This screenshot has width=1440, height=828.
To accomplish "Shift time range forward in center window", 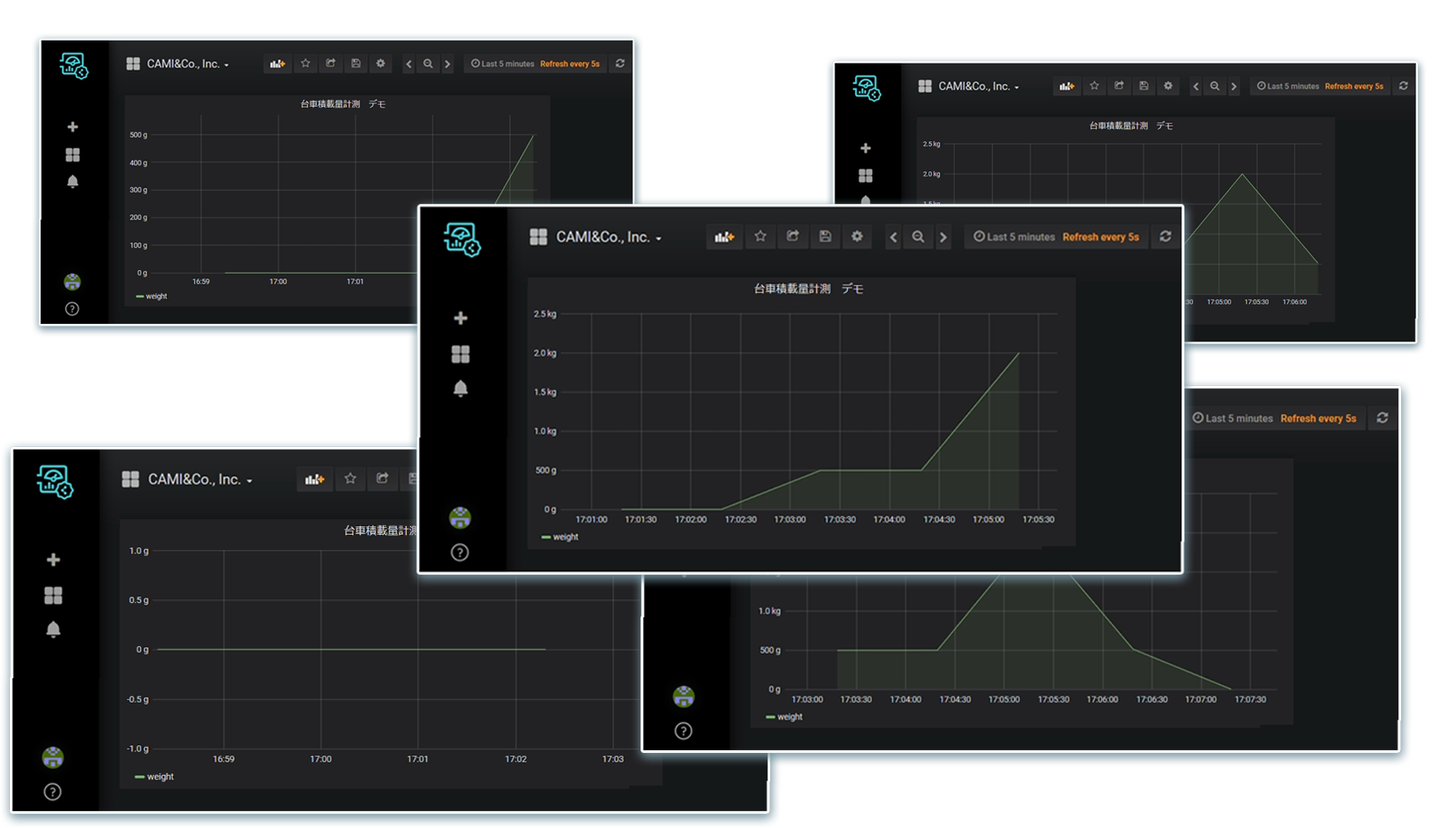I will pos(942,237).
